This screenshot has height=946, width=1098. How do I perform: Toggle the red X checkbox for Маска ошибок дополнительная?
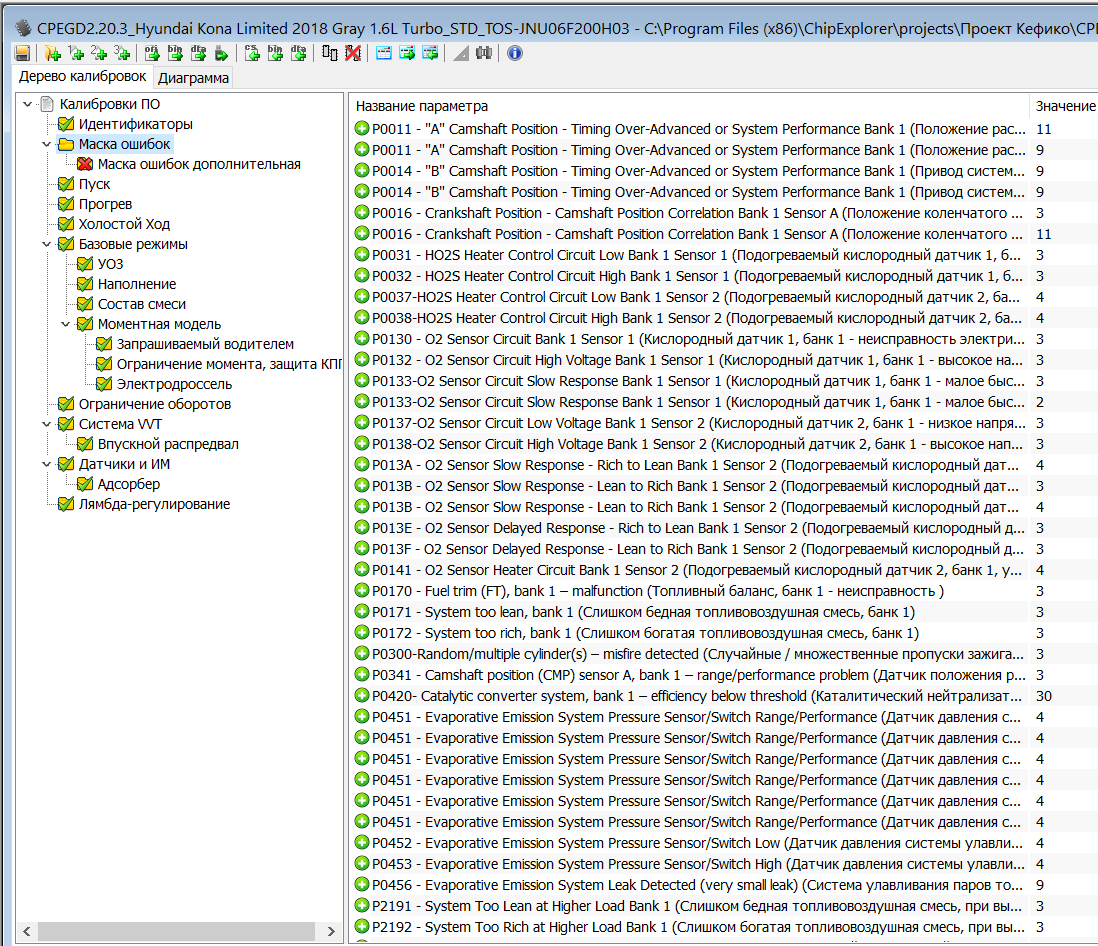(x=85, y=164)
